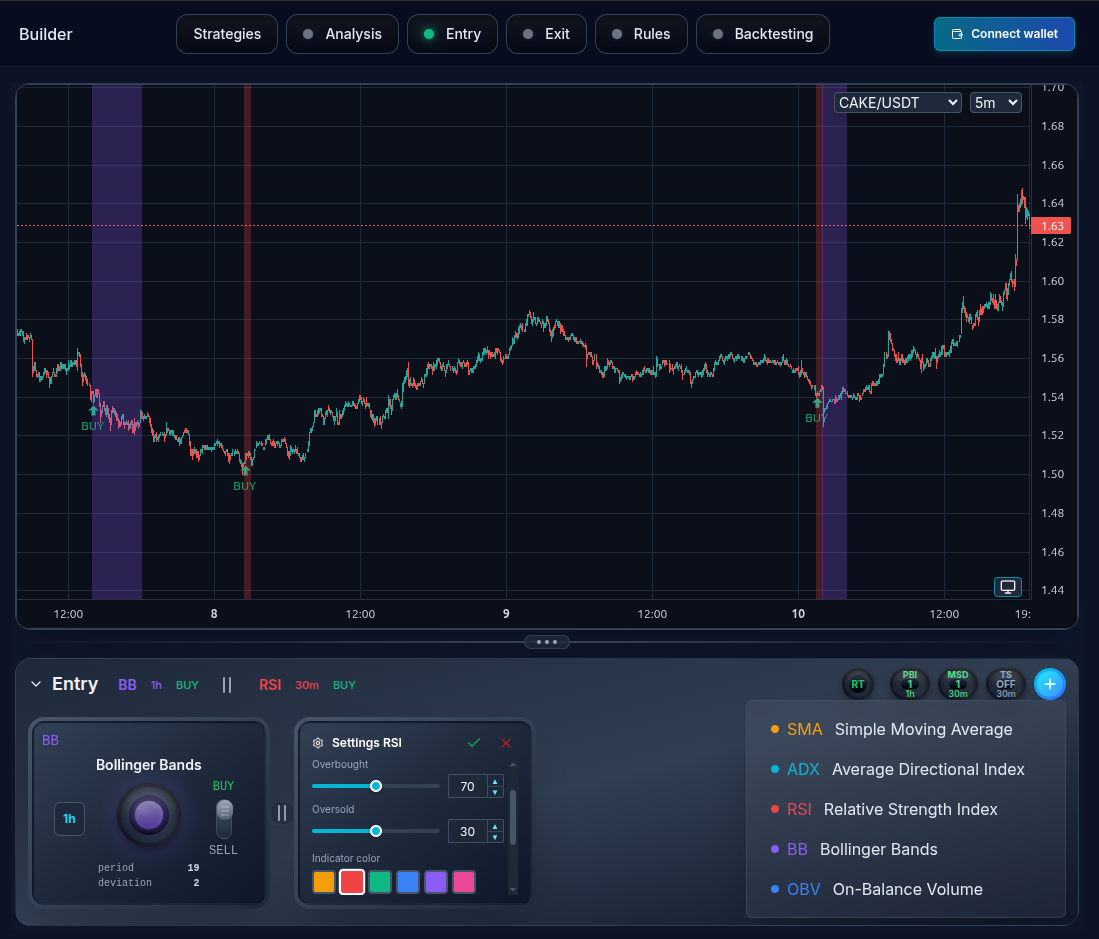
Task: Click the three-dot panel divider handle
Action: click(x=547, y=642)
